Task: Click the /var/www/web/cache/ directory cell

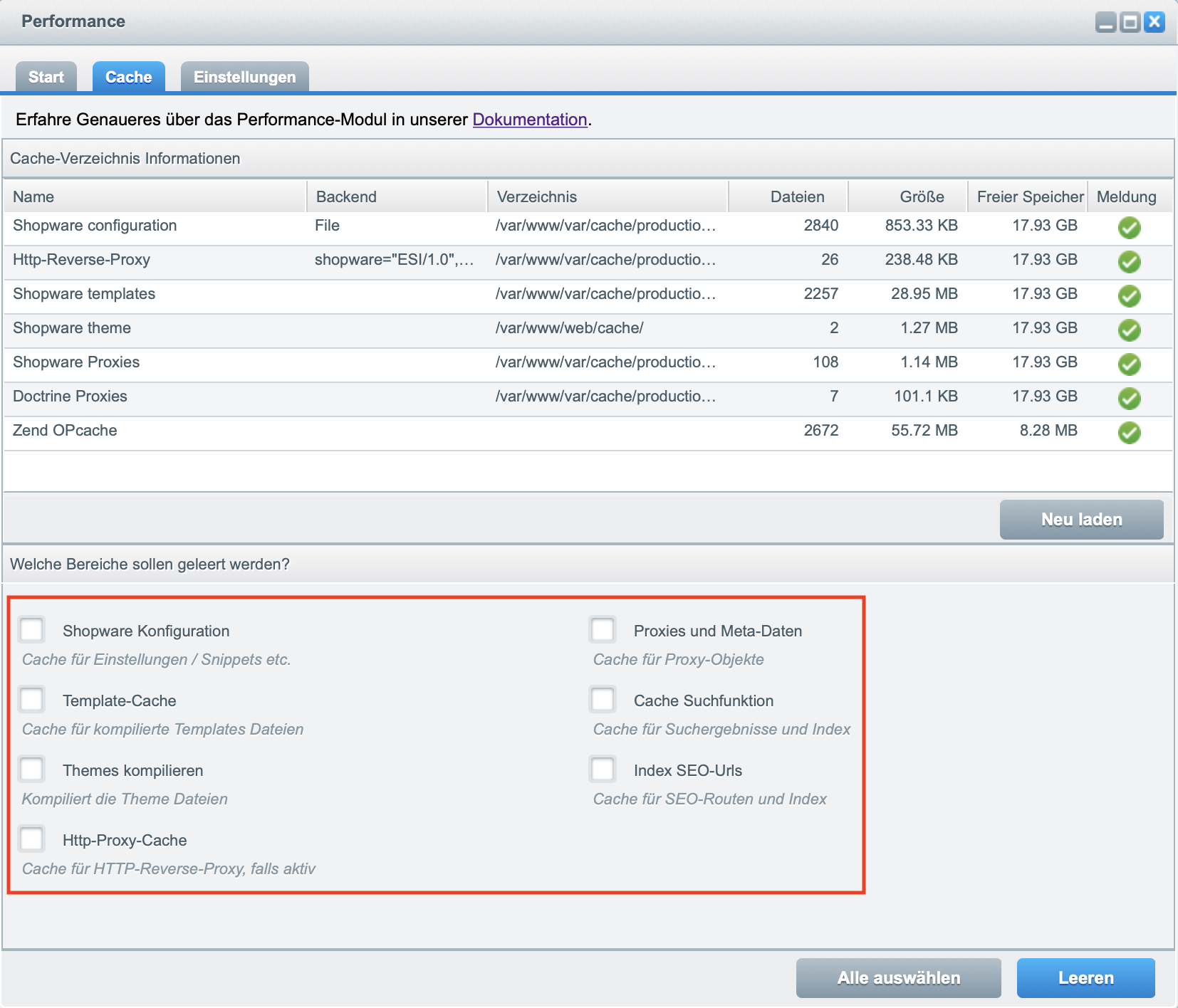Action: [x=569, y=328]
